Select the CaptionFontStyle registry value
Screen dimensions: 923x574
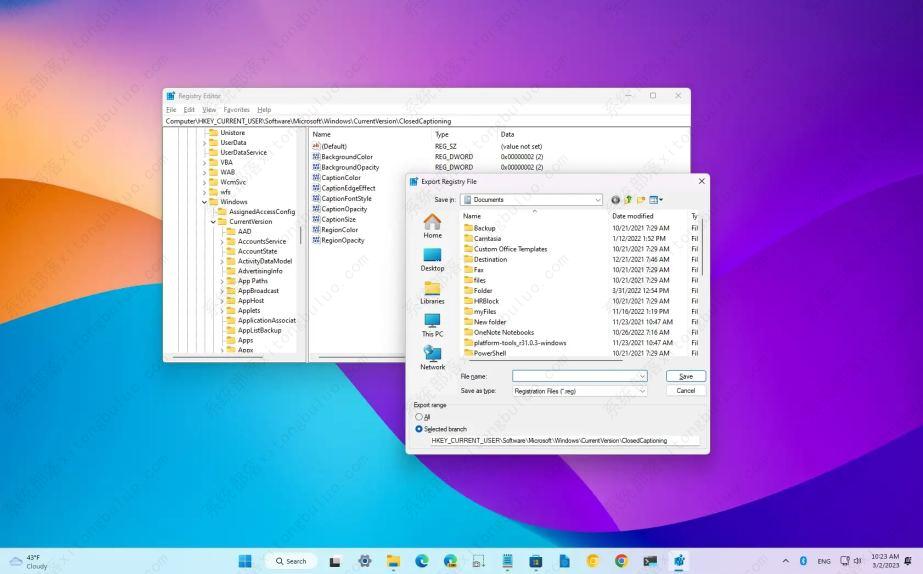346,198
